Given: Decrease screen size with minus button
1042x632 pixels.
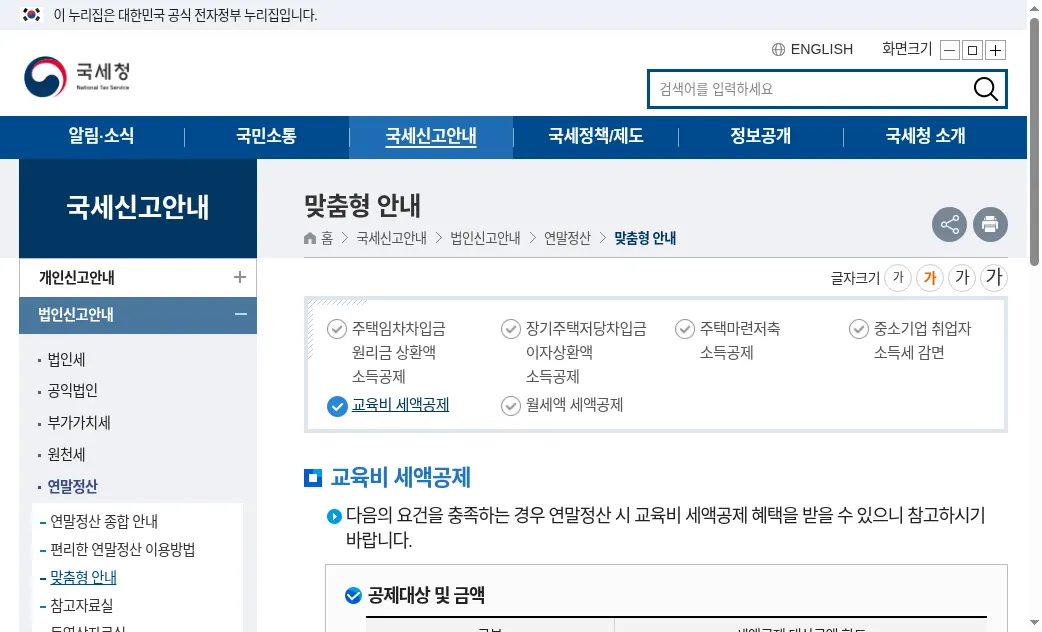Looking at the screenshot, I should tap(950, 51).
